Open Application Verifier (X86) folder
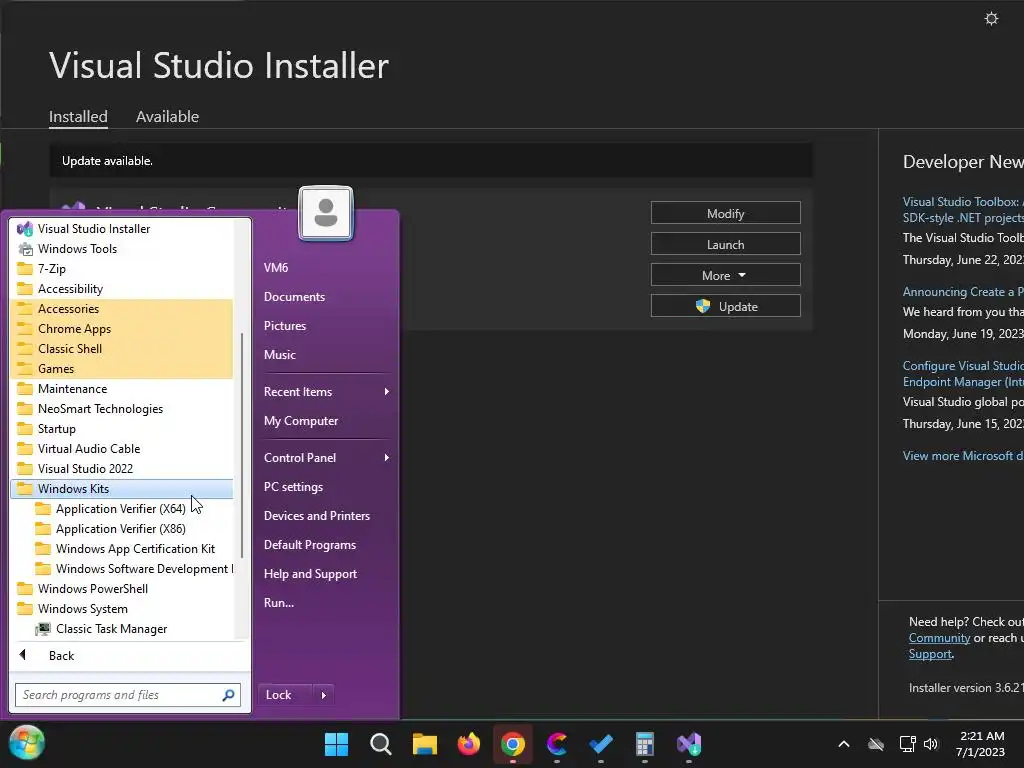The image size is (1024, 768). click(x=121, y=528)
